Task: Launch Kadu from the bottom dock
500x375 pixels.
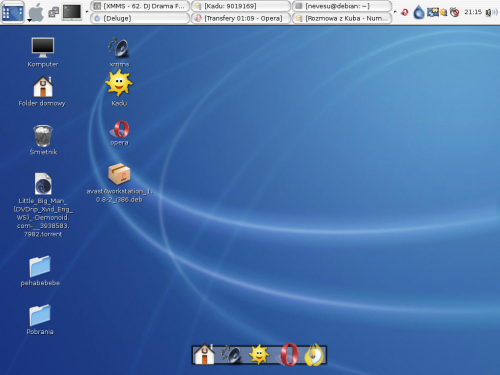Action: click(x=259, y=354)
